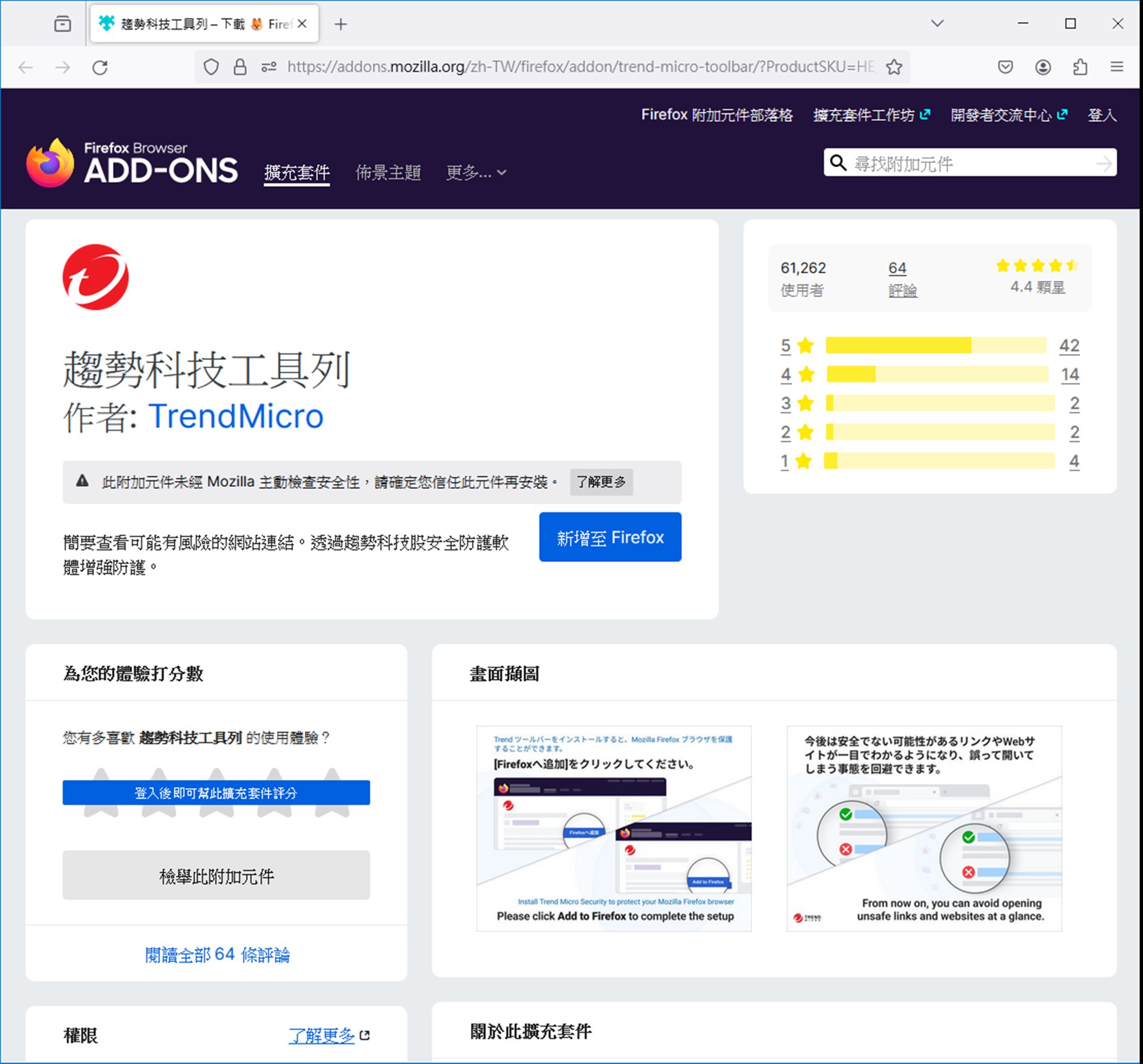Open the Pocket save icon

click(x=1005, y=67)
